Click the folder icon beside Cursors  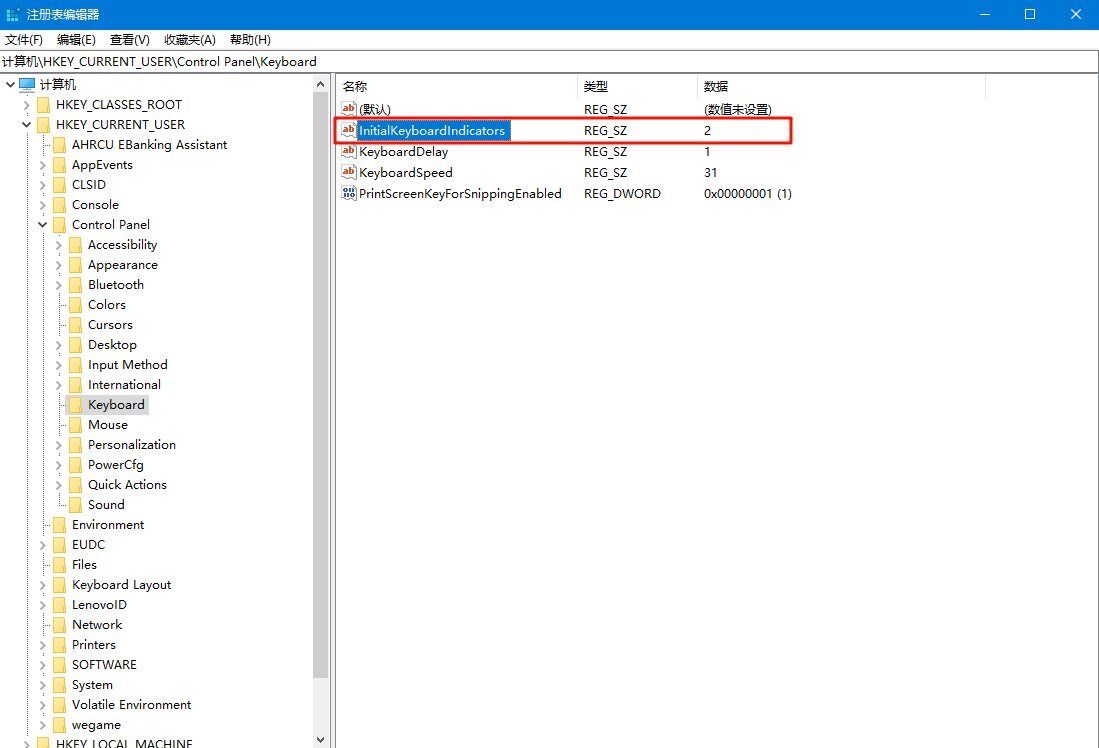click(76, 325)
